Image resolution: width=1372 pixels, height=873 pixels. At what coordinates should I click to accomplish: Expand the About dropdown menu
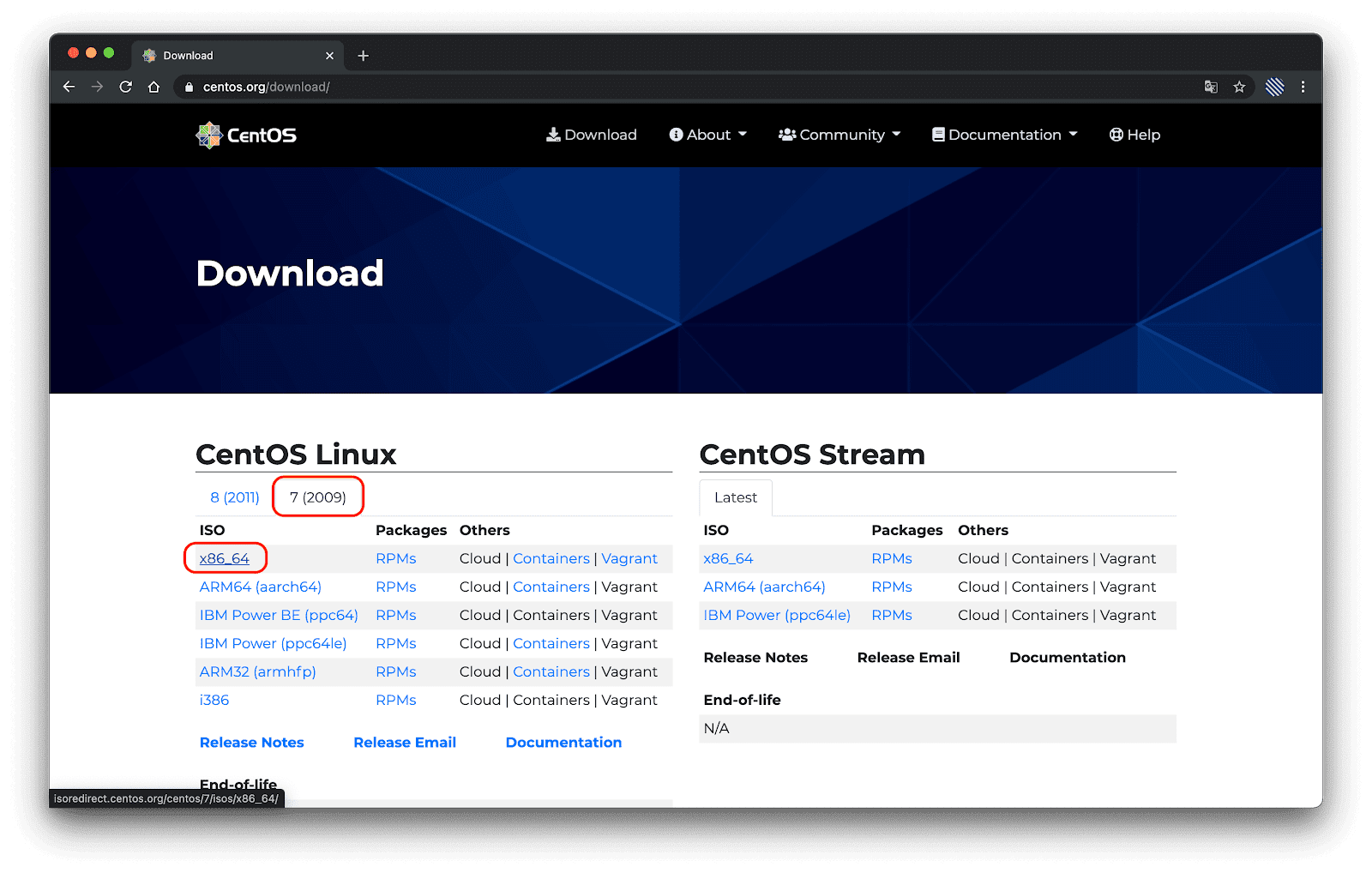(708, 135)
